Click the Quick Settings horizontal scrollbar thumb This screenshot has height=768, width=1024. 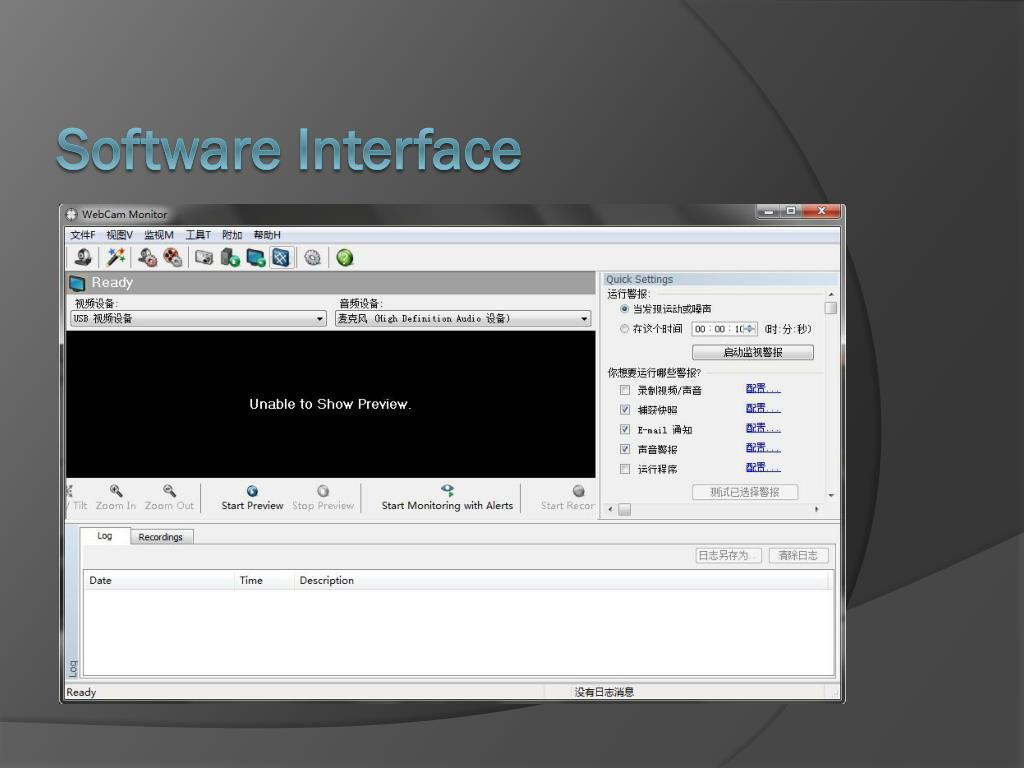click(624, 509)
